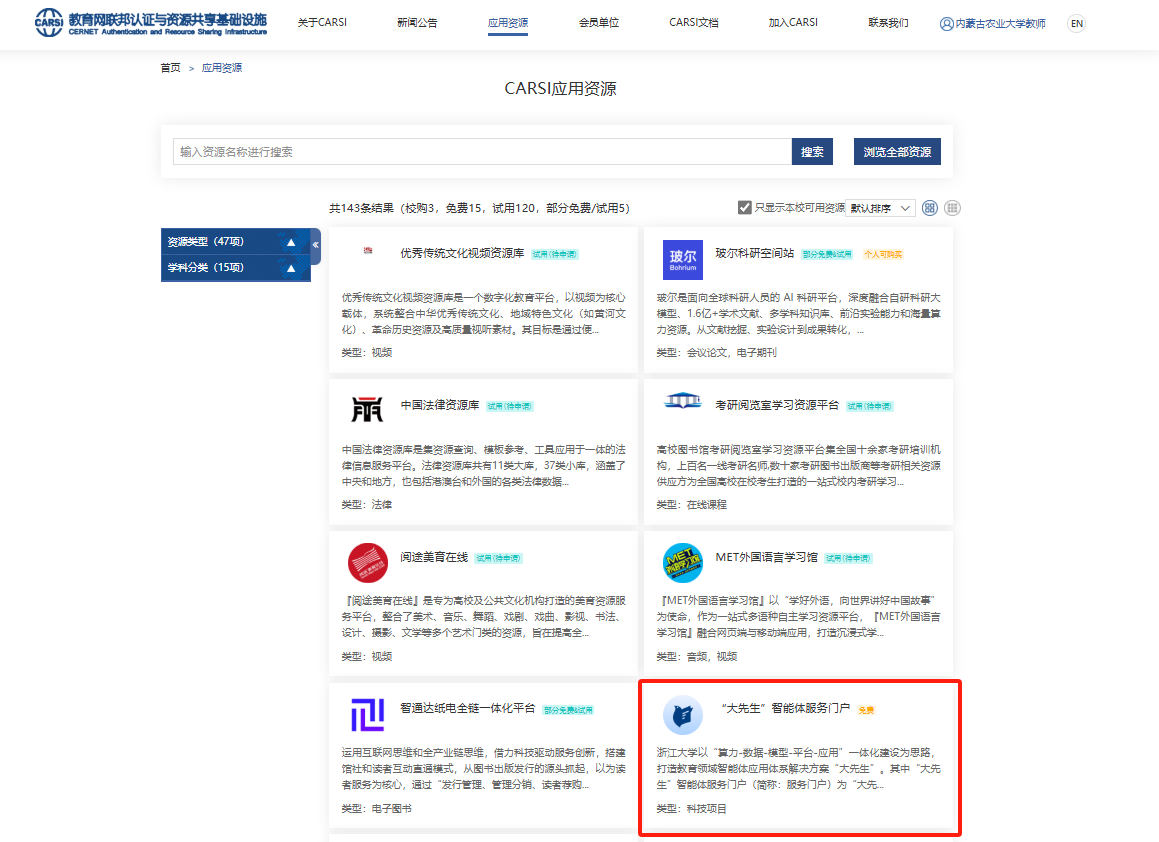Viewport: 1159px width, 842px height.
Task: Select 应用资源 navigation tab
Action: pyautogui.click(x=508, y=23)
